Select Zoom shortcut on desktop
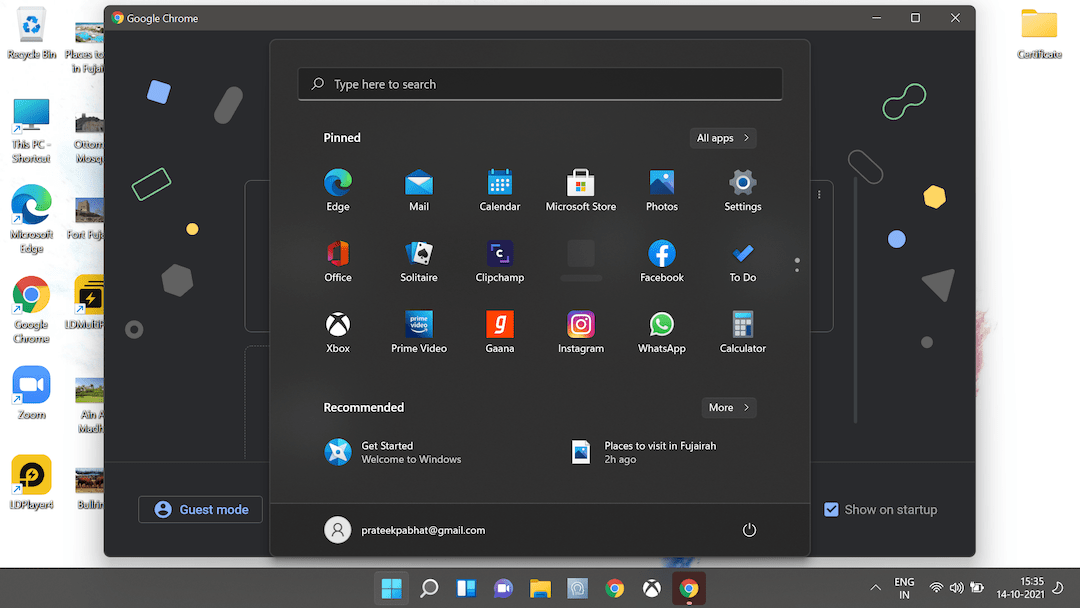Image resolution: width=1080 pixels, height=608 pixels. (31, 393)
